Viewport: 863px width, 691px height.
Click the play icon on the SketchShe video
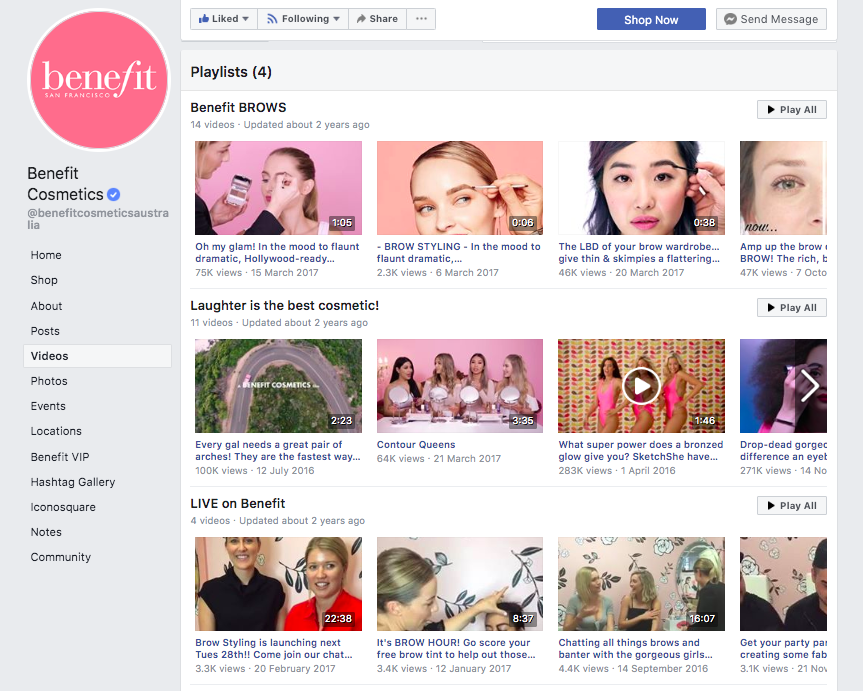point(641,386)
